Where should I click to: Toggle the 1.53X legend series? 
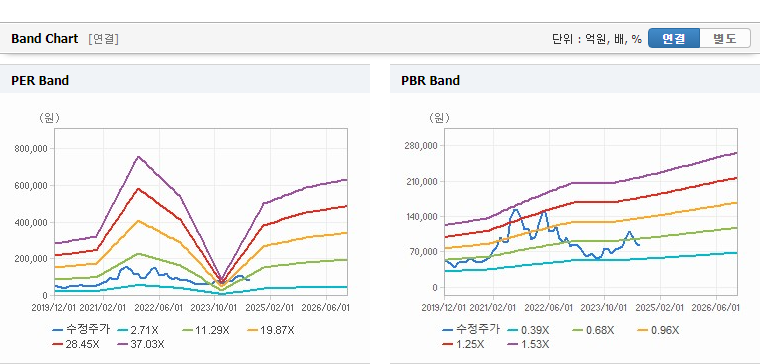pos(528,344)
